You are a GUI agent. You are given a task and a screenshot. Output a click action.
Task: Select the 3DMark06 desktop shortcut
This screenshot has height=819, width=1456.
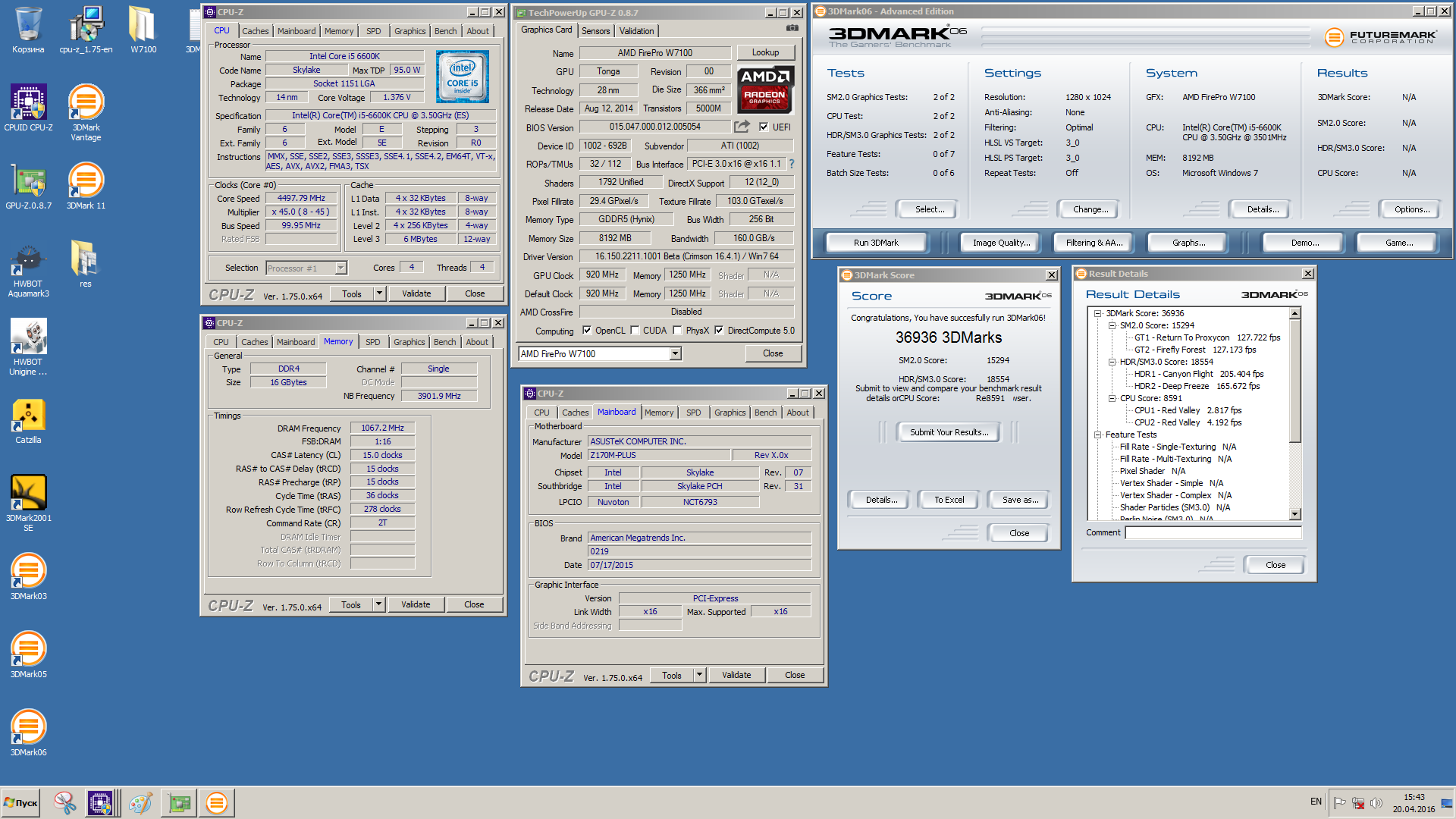[x=28, y=733]
